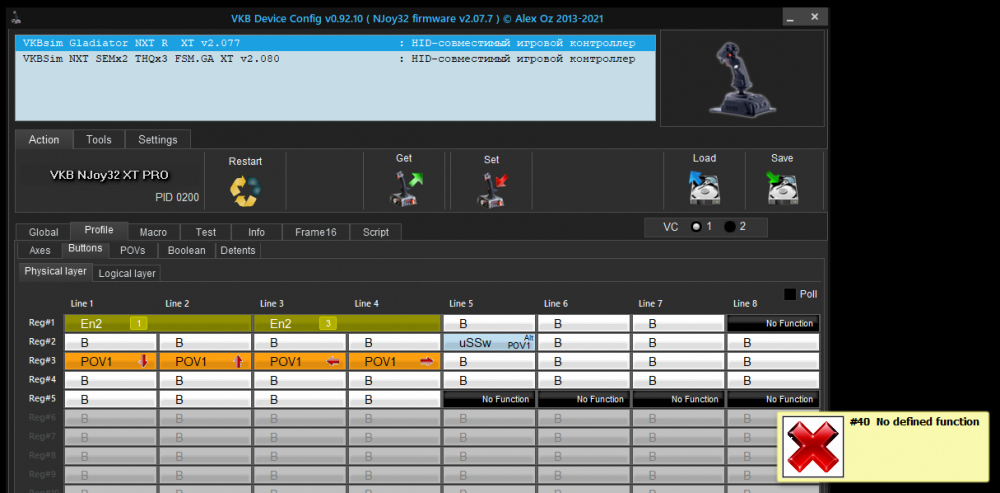Click the Reg#3 Line 6 B cell
Viewport: 1000px width, 493px height.
click(584, 362)
